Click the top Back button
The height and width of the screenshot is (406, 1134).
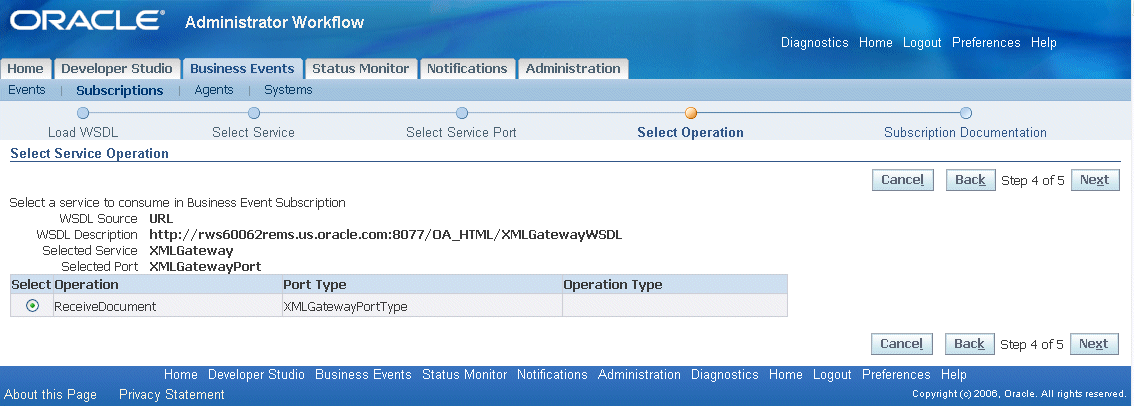tap(971, 180)
